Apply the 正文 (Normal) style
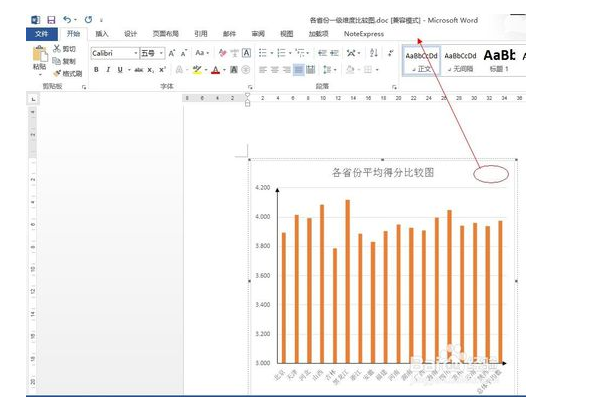 point(421,60)
